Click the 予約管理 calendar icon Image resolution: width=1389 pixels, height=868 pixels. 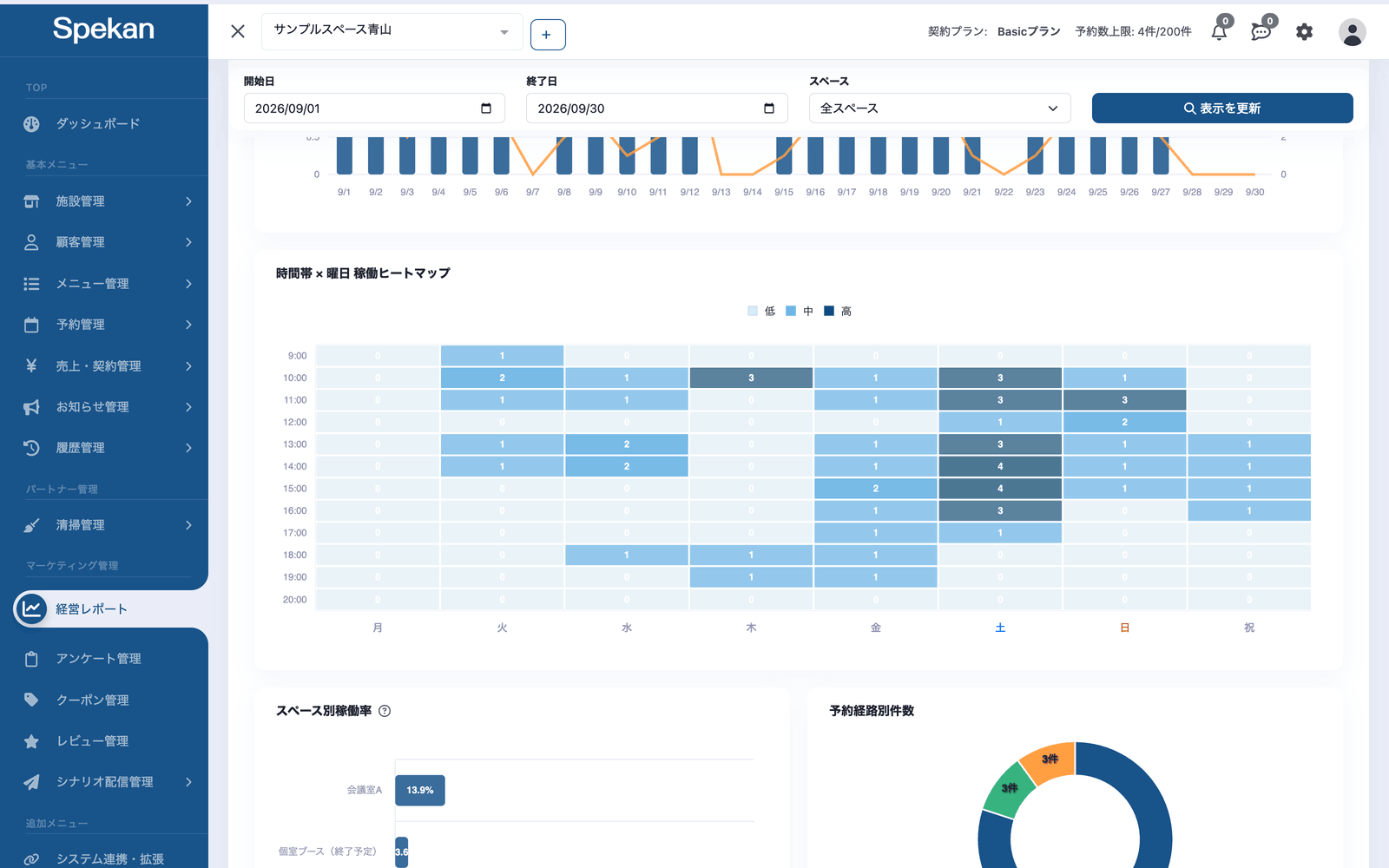31,325
